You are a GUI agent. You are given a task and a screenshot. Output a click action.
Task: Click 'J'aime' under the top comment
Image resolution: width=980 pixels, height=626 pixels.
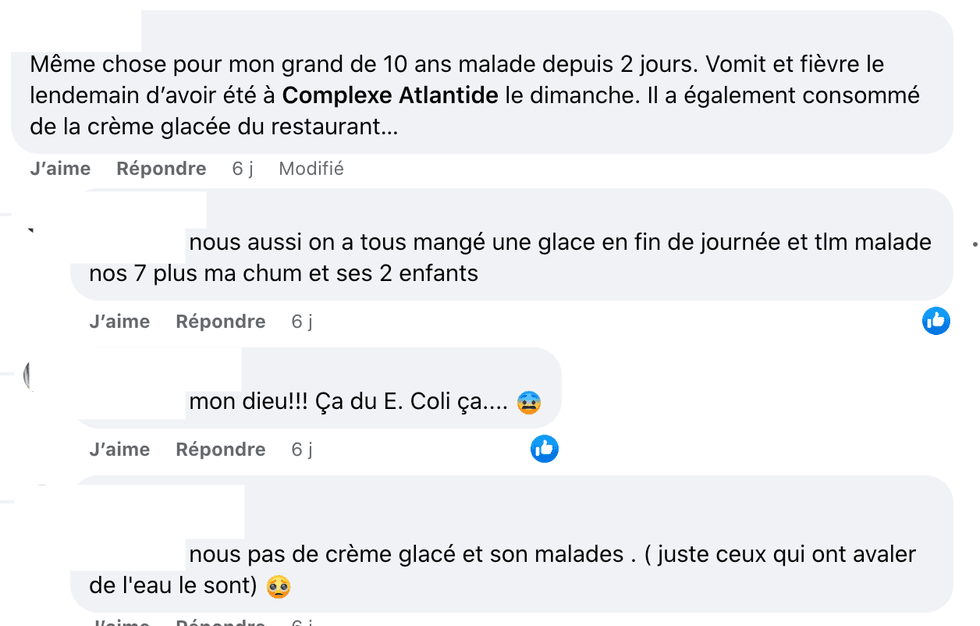coord(60,168)
